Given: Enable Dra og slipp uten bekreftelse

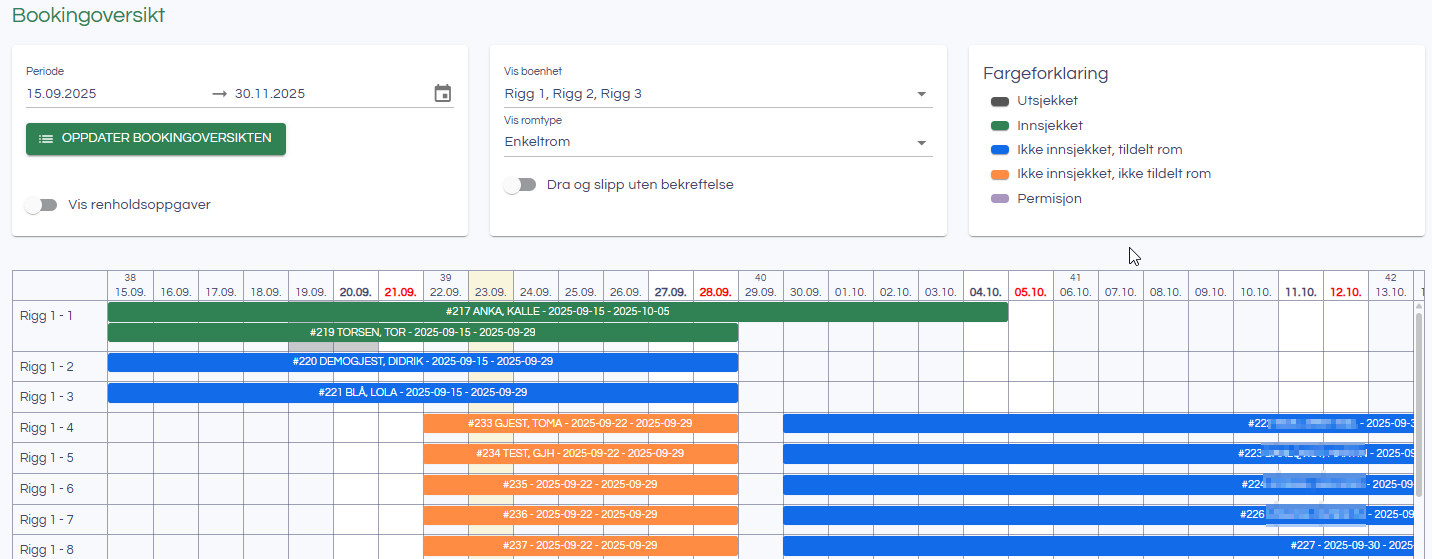Looking at the screenshot, I should click(520, 185).
